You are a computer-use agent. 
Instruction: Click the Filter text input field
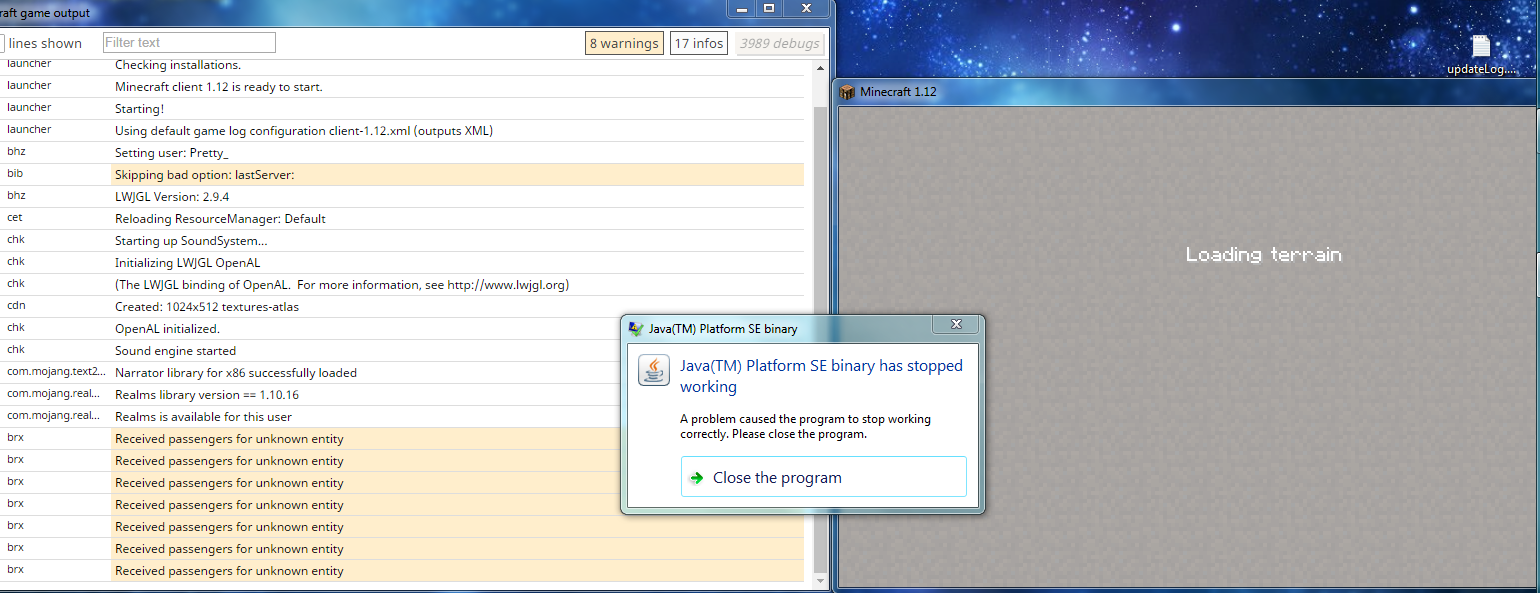(x=189, y=42)
